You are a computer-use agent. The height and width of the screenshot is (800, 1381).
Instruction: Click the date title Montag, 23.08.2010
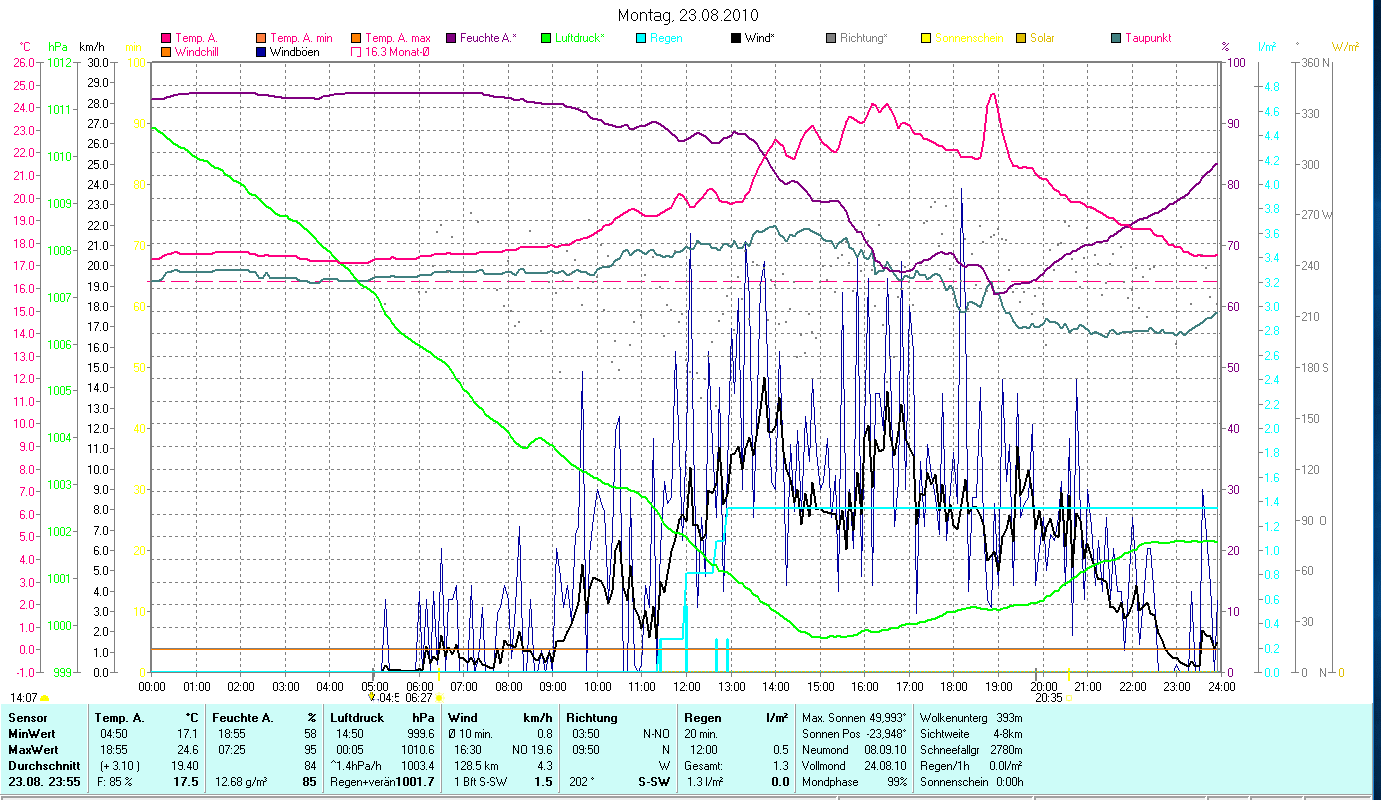coord(688,15)
